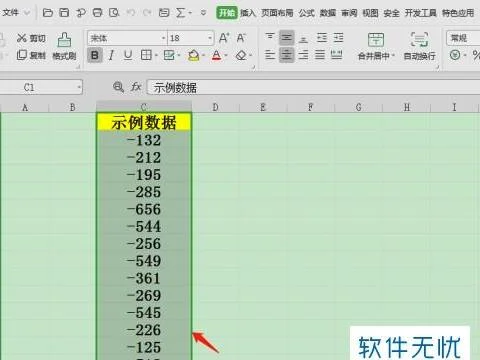Click the Wrap Text (自动换行) button
480x360 pixels.
coord(419,46)
